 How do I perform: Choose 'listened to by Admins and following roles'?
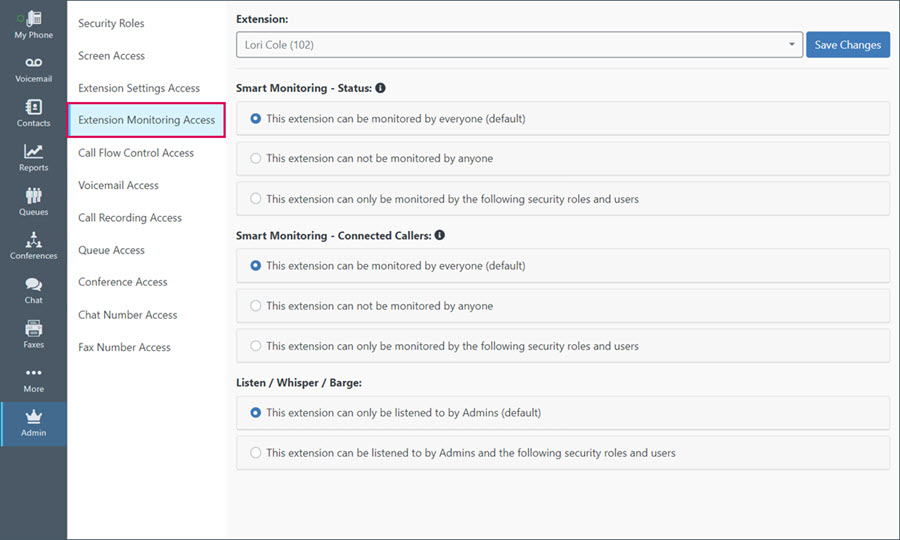tap(562, 453)
